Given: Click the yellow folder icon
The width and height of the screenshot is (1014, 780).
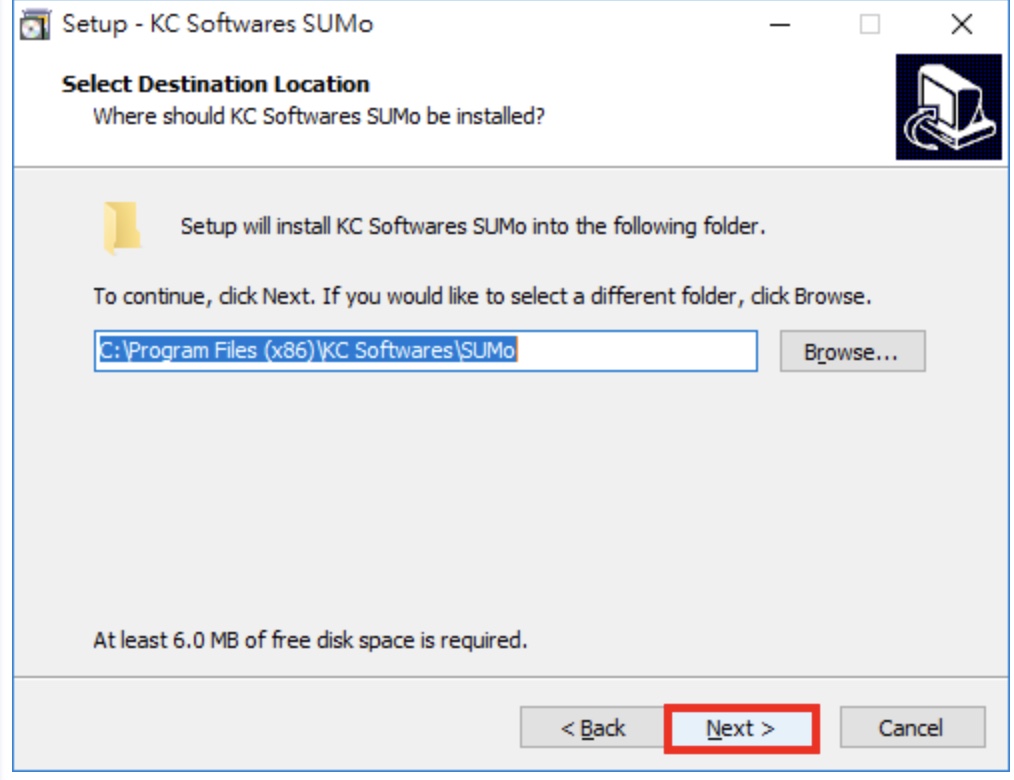Looking at the screenshot, I should 122,227.
